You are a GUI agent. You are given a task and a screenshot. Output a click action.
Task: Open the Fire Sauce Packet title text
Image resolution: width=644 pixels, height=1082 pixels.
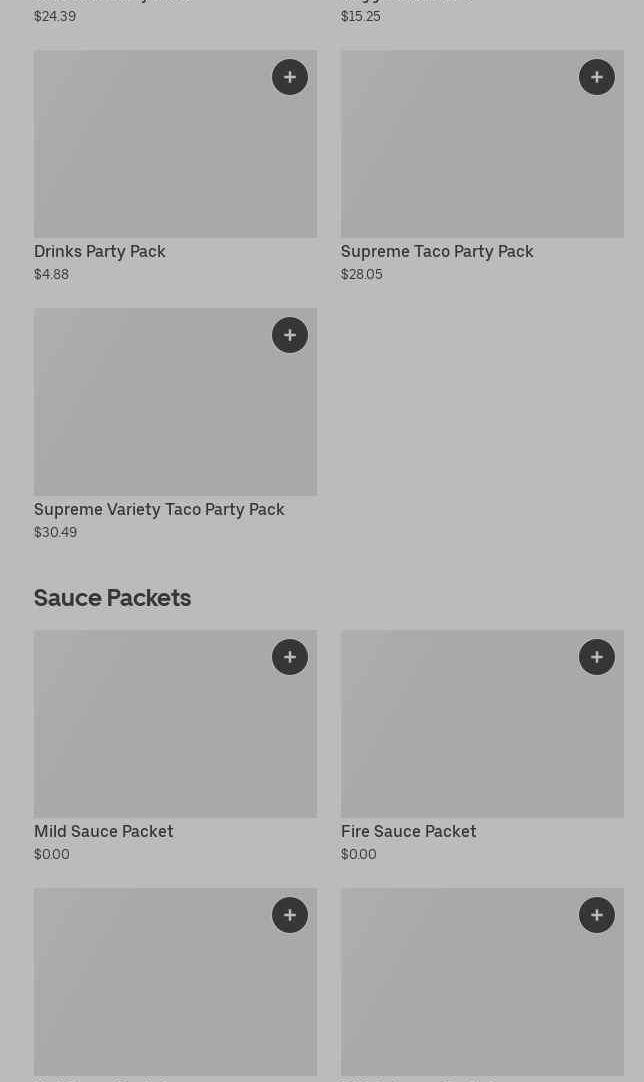click(408, 832)
